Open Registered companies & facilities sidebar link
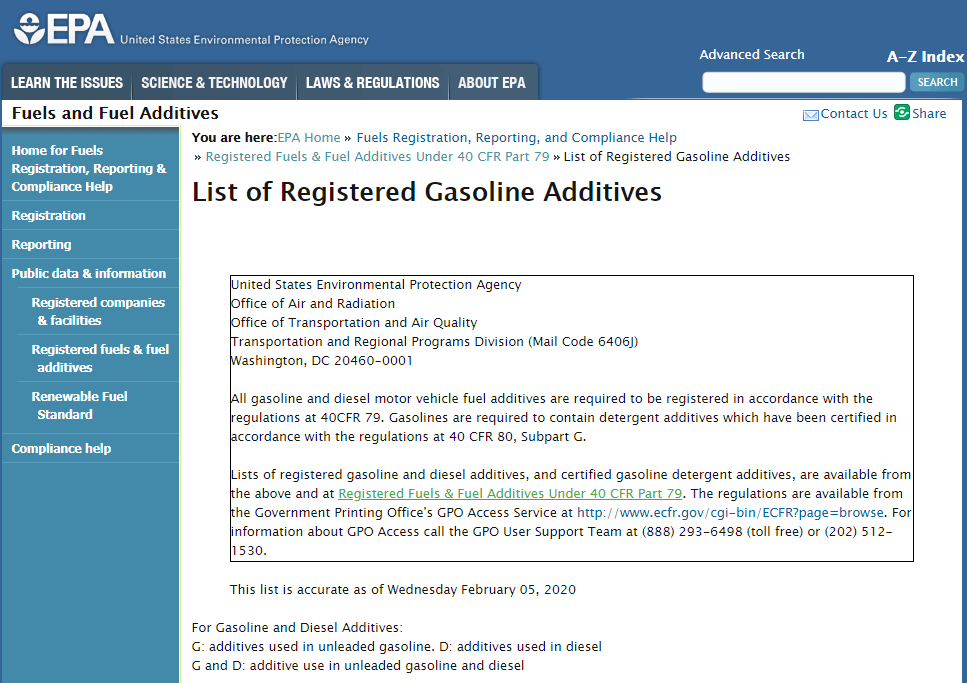The width and height of the screenshot is (967, 683). [98, 312]
